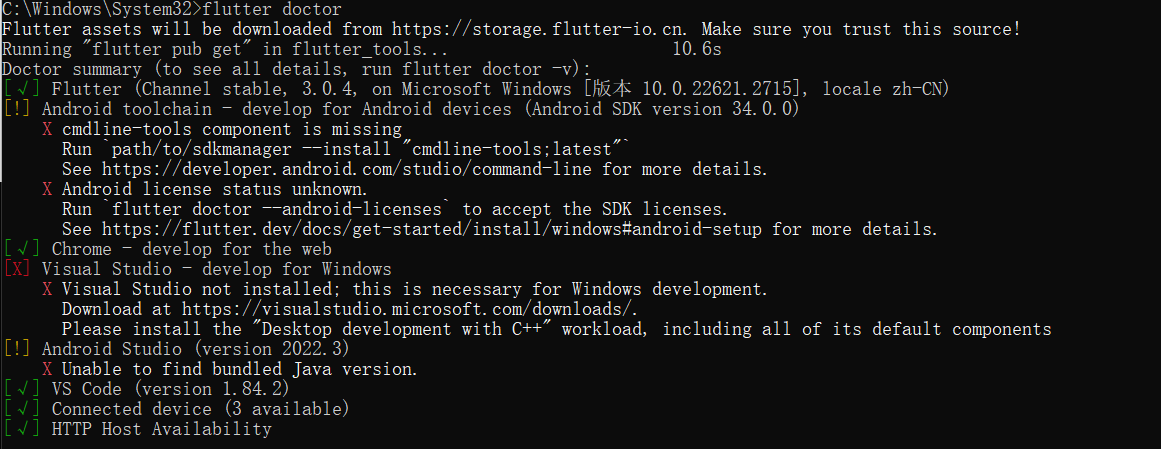Click the green checkmark beside HTTP Host Availability
The height and width of the screenshot is (449, 1161).
pos(21,429)
